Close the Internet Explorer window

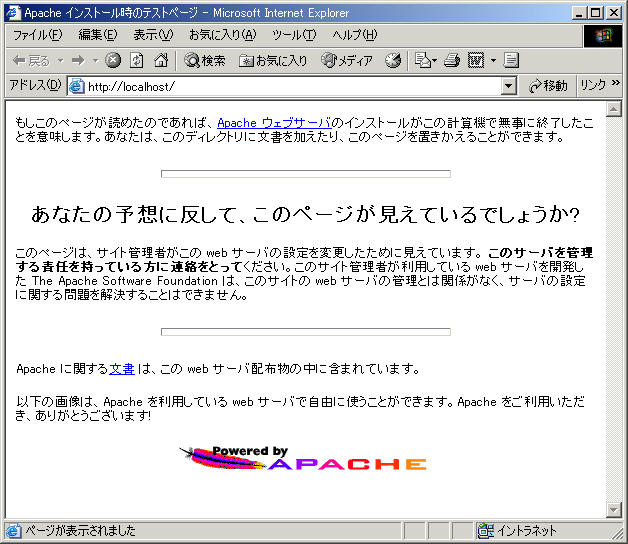tap(614, 13)
